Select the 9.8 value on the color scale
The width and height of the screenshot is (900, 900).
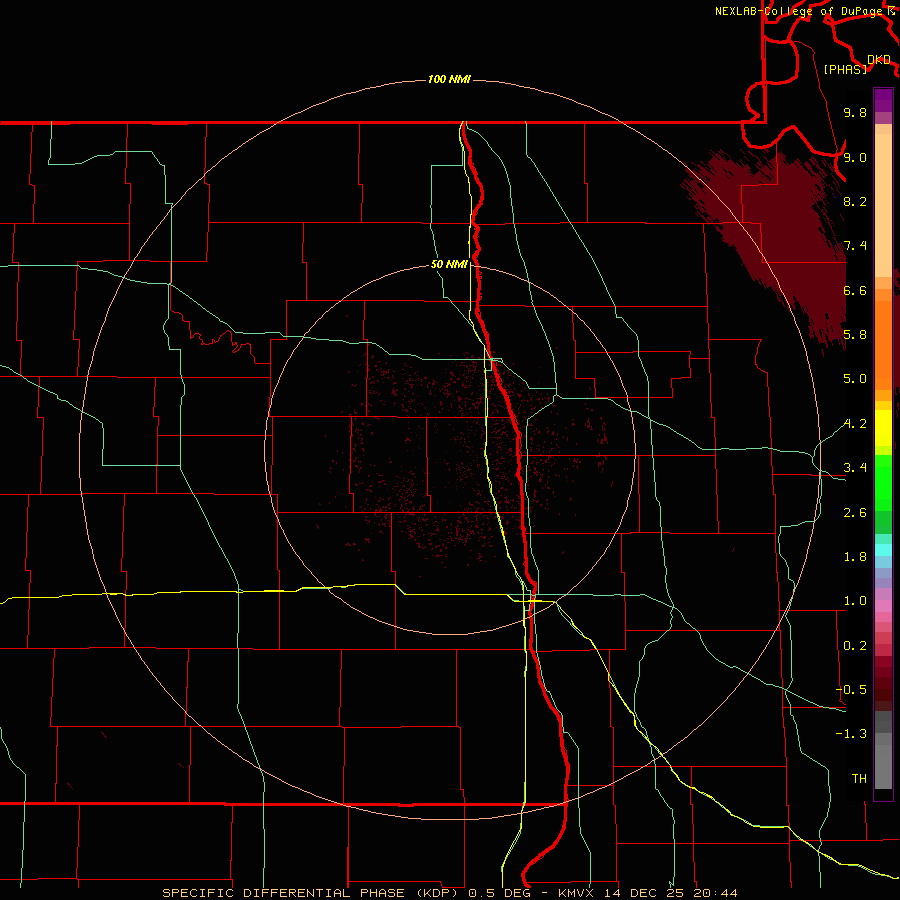pyautogui.click(x=855, y=112)
